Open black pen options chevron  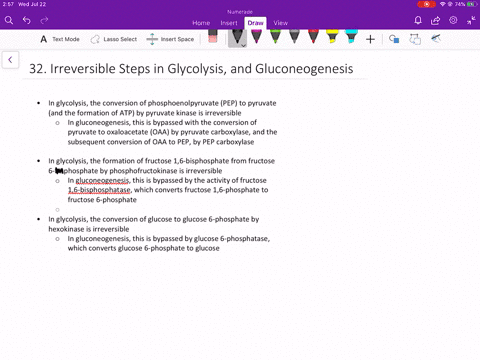click(244, 45)
